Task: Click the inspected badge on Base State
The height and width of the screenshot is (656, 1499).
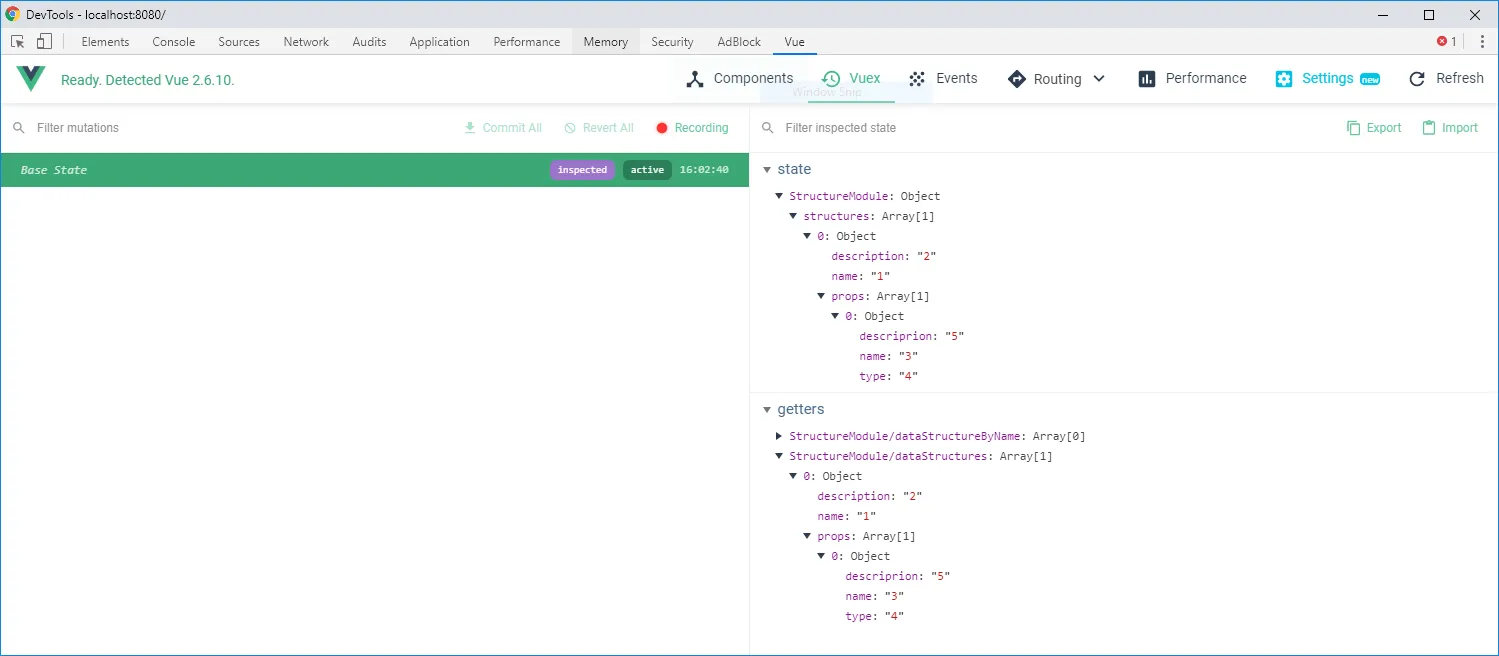Action: [582, 170]
